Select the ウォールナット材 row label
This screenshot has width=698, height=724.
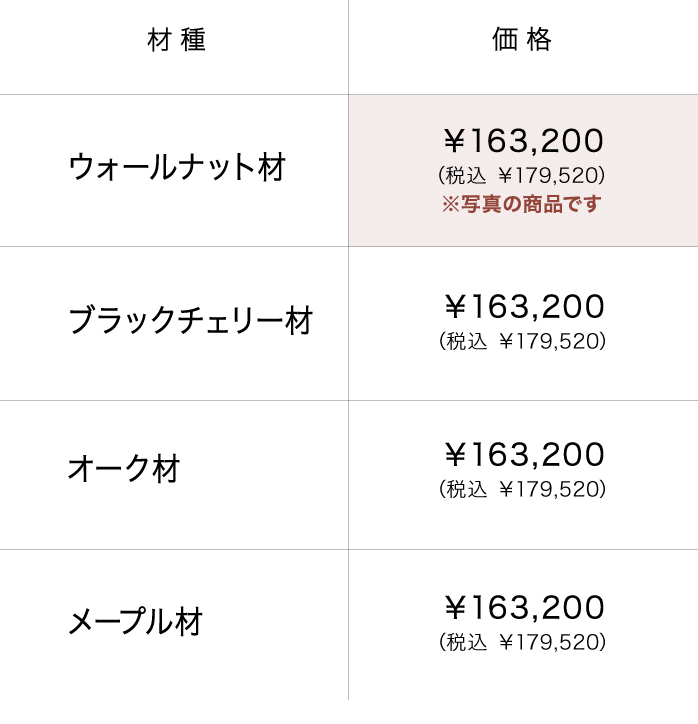177,167
